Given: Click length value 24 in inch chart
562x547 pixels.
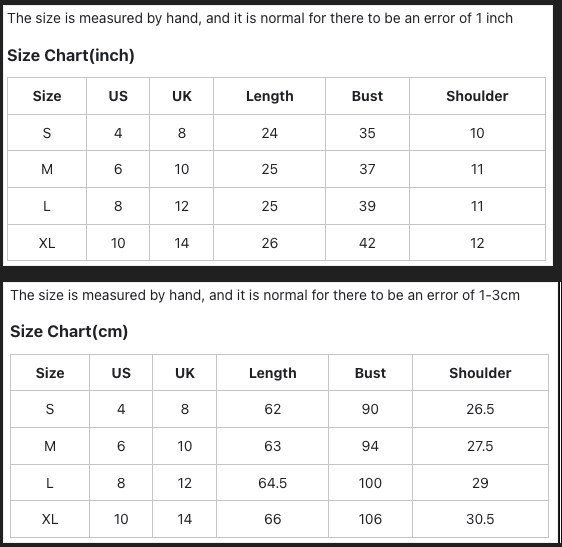Looking at the screenshot, I should pyautogui.click(x=270, y=133).
